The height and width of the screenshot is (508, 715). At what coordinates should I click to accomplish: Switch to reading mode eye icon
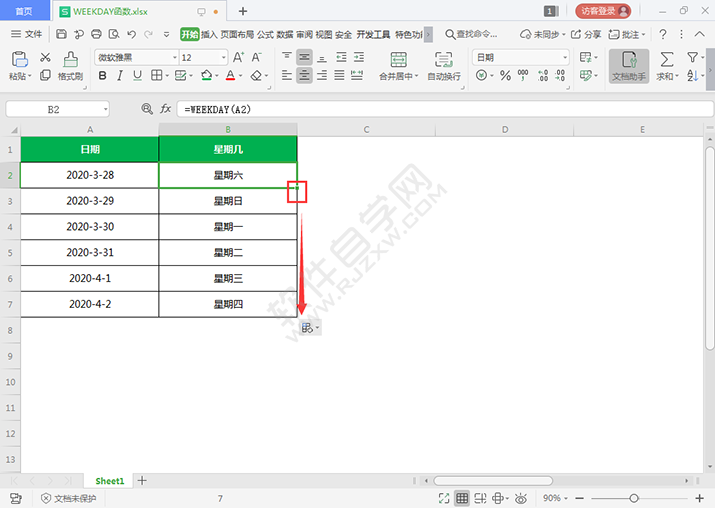[521, 498]
